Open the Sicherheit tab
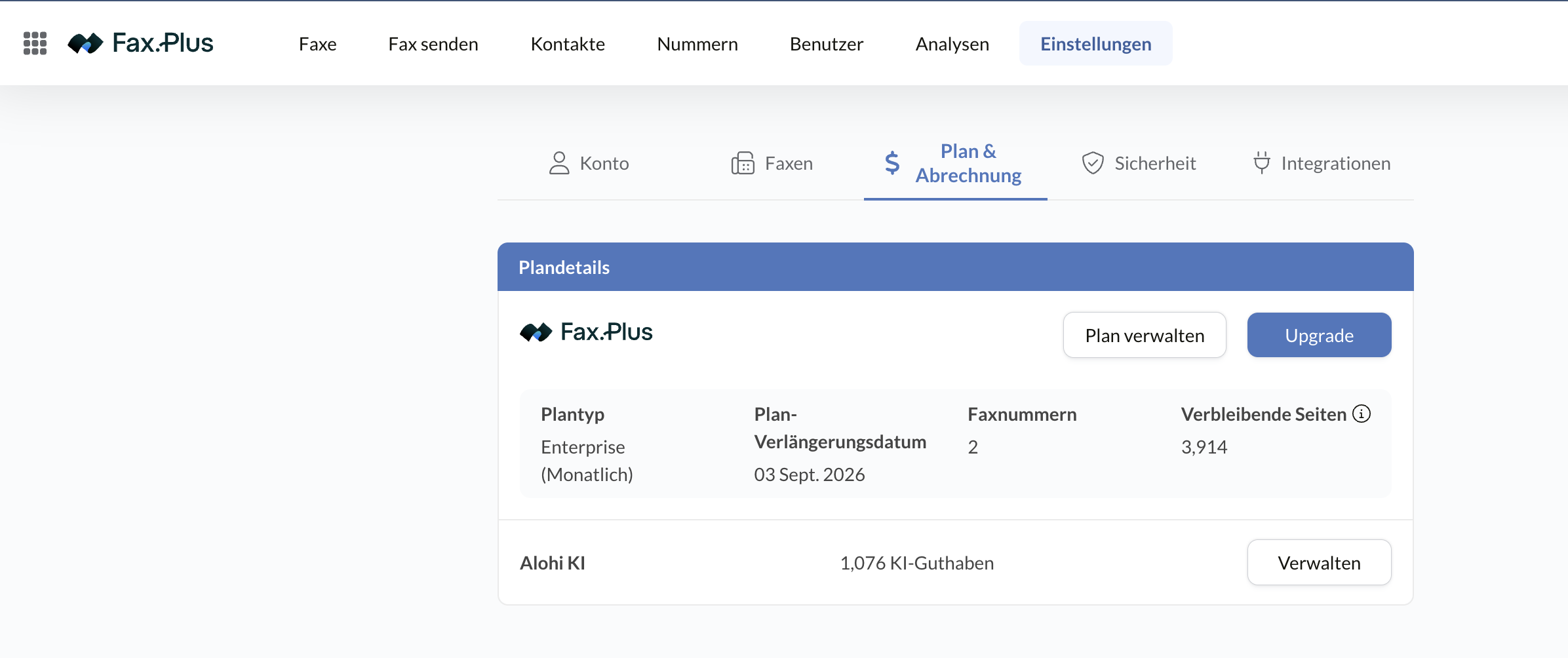Image resolution: width=1568 pixels, height=658 pixels. coord(1139,163)
